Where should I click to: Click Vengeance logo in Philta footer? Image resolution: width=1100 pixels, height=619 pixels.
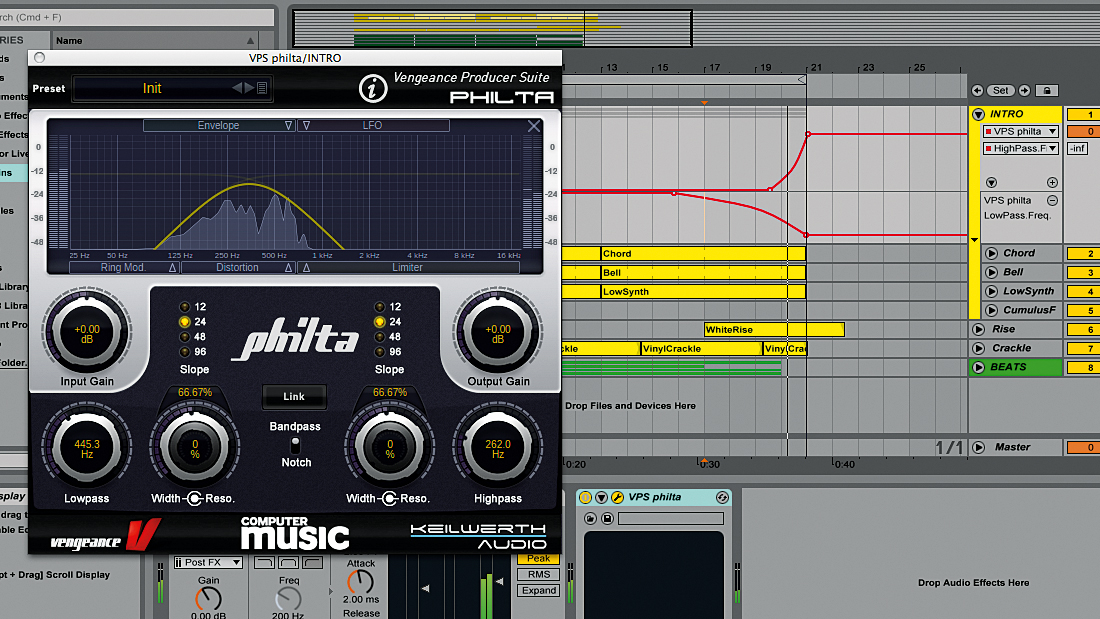[x=105, y=536]
